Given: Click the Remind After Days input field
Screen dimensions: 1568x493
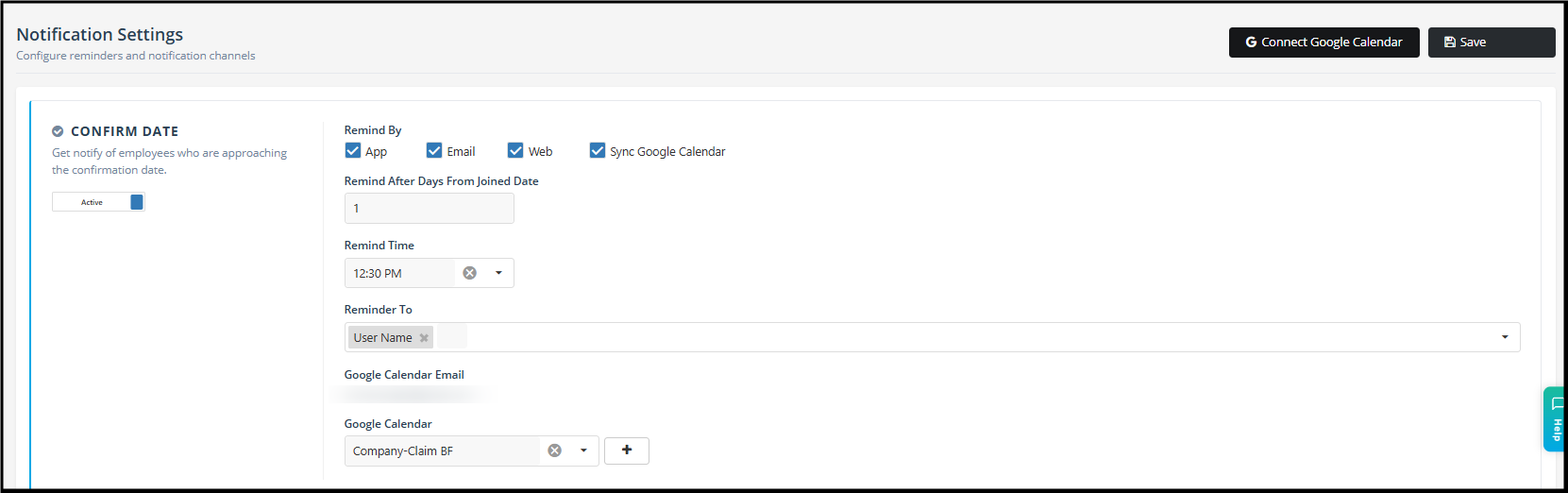Looking at the screenshot, I should [429, 209].
